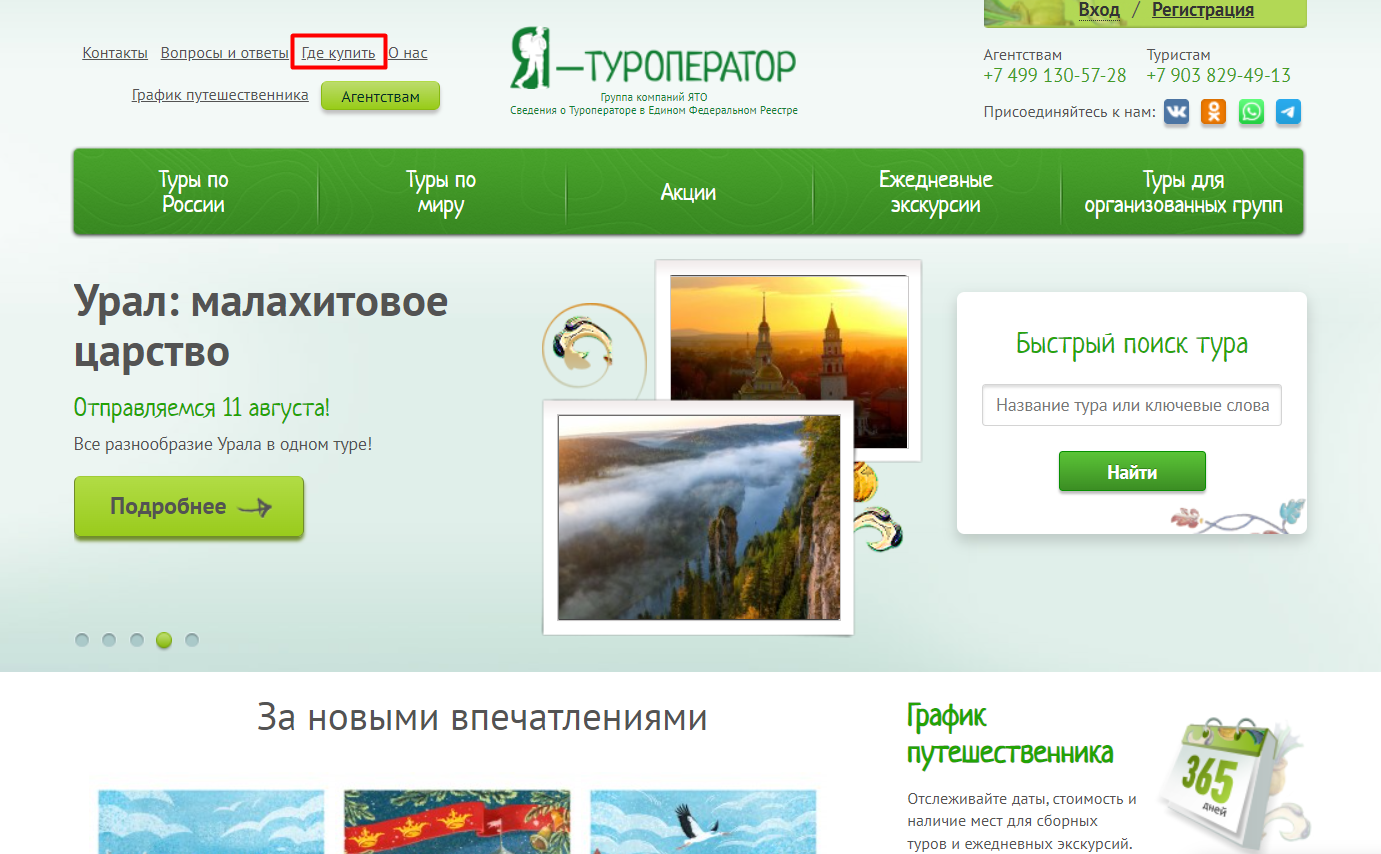
Task: Select the first slider dot
Action: (82, 640)
